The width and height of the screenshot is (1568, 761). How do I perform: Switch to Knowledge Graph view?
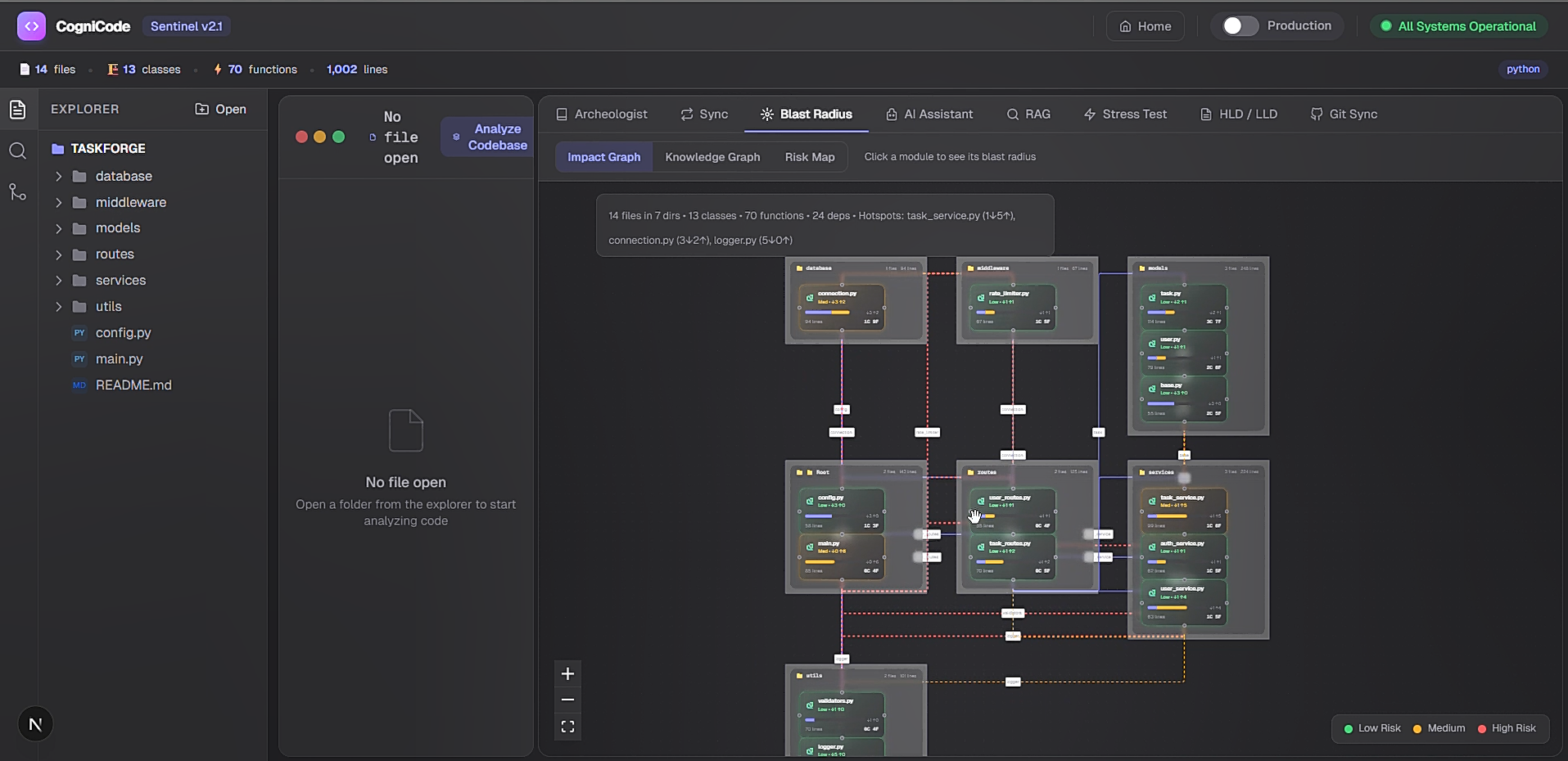(x=712, y=157)
